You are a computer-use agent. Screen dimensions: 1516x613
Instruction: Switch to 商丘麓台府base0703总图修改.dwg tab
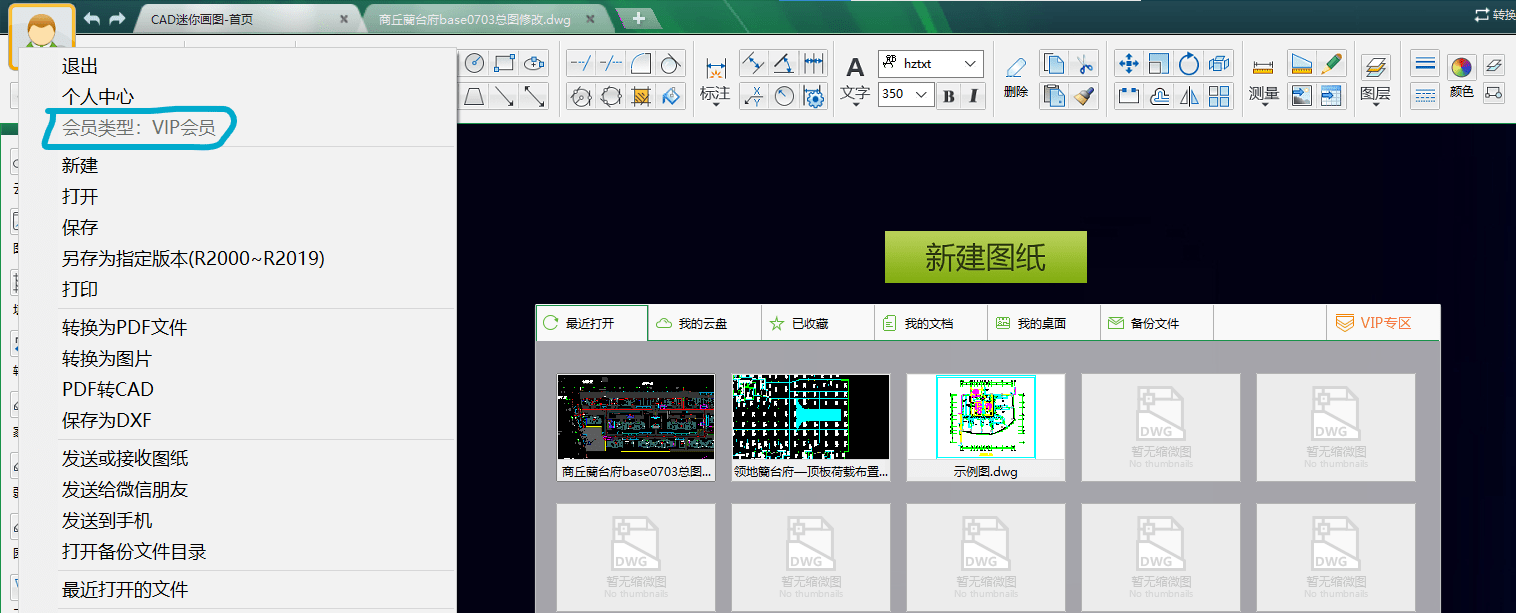click(x=488, y=19)
